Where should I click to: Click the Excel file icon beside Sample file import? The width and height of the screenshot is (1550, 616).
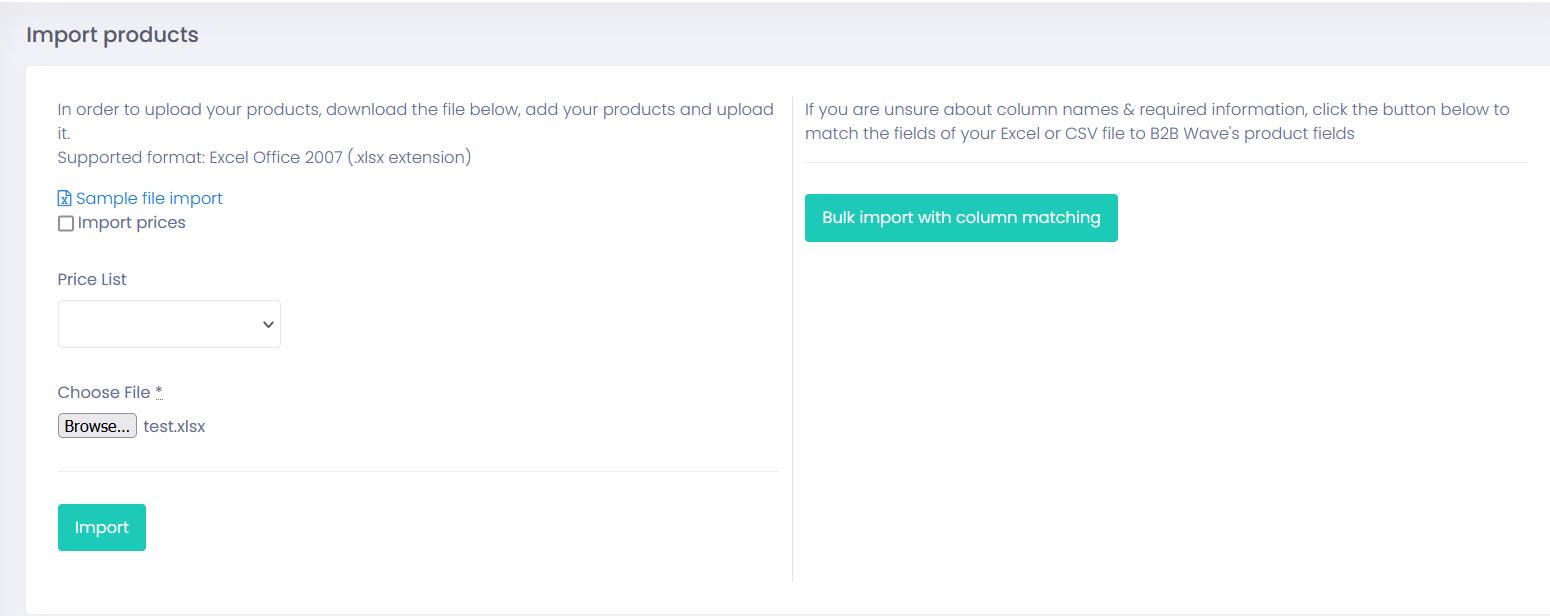pos(65,198)
